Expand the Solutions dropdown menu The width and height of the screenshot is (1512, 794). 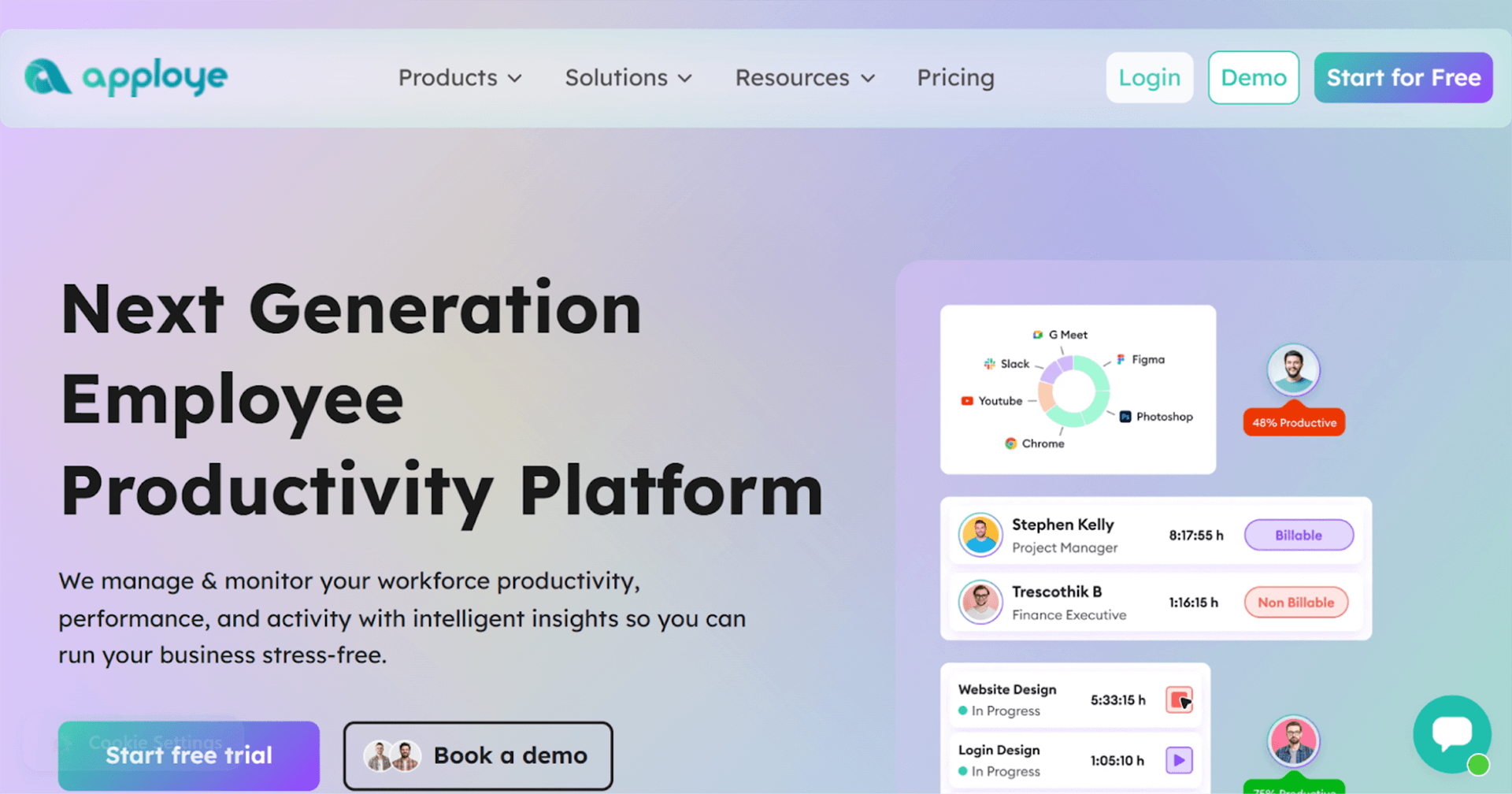(x=628, y=78)
